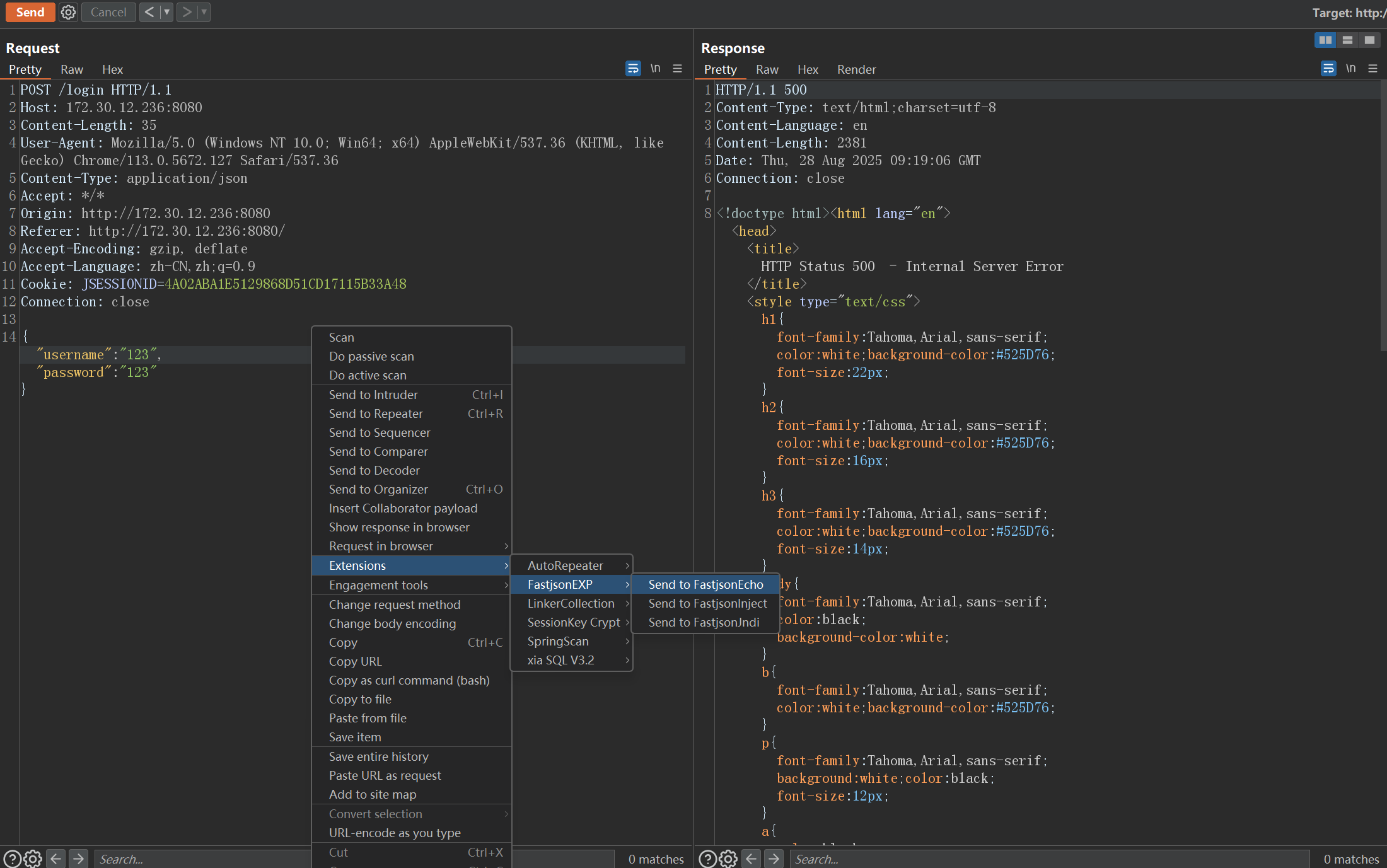This screenshot has width=1387, height=868.
Task: Select combined tabbed layout icon
Action: click(x=1369, y=40)
